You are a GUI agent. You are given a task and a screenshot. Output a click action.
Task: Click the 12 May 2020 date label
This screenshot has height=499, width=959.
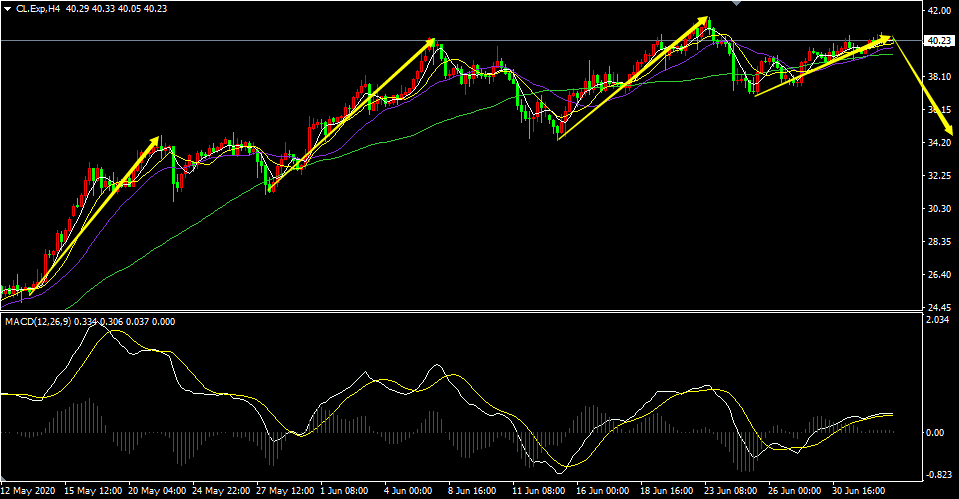tap(28, 491)
